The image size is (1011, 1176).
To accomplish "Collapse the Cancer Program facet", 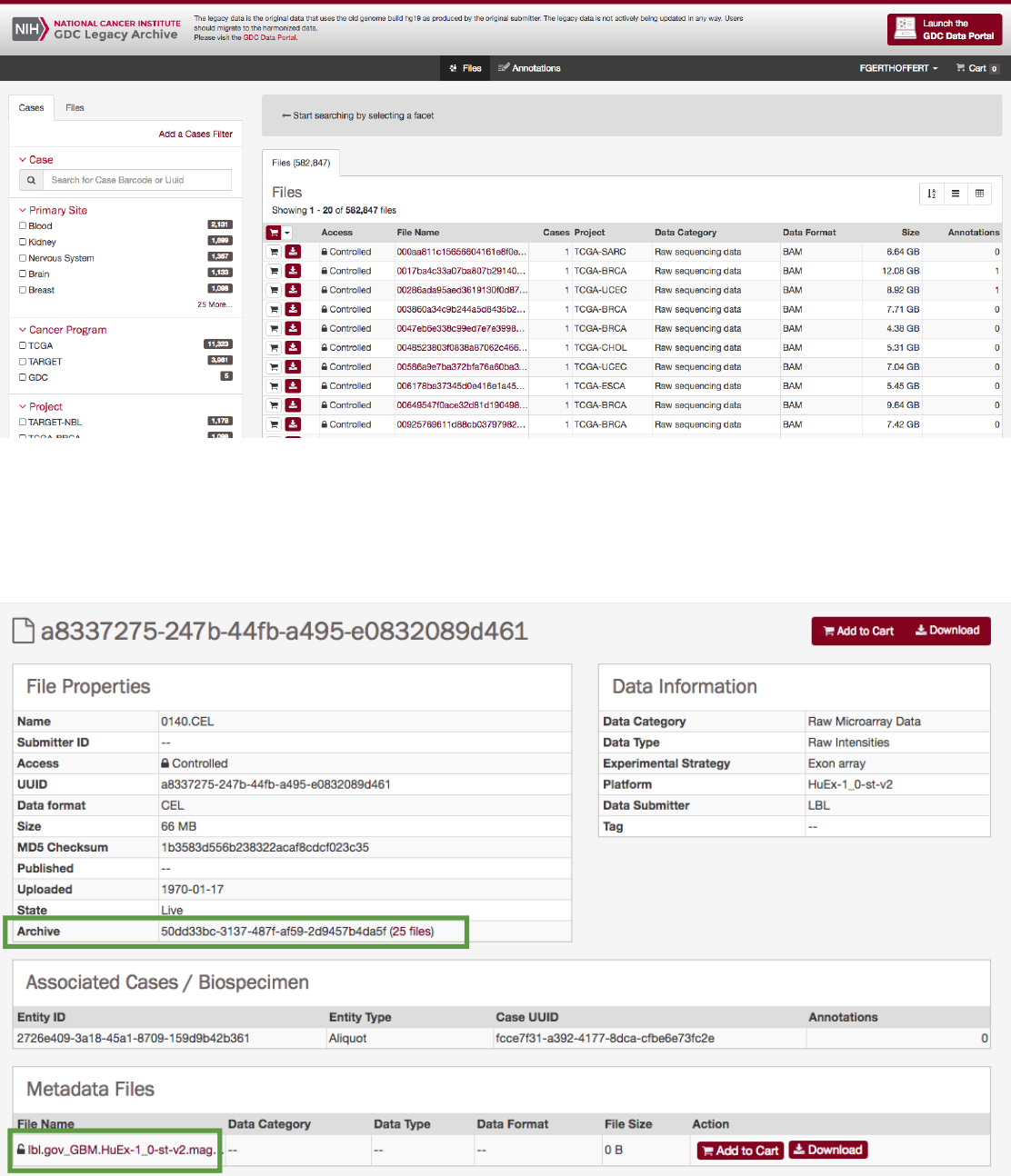I will [x=63, y=330].
